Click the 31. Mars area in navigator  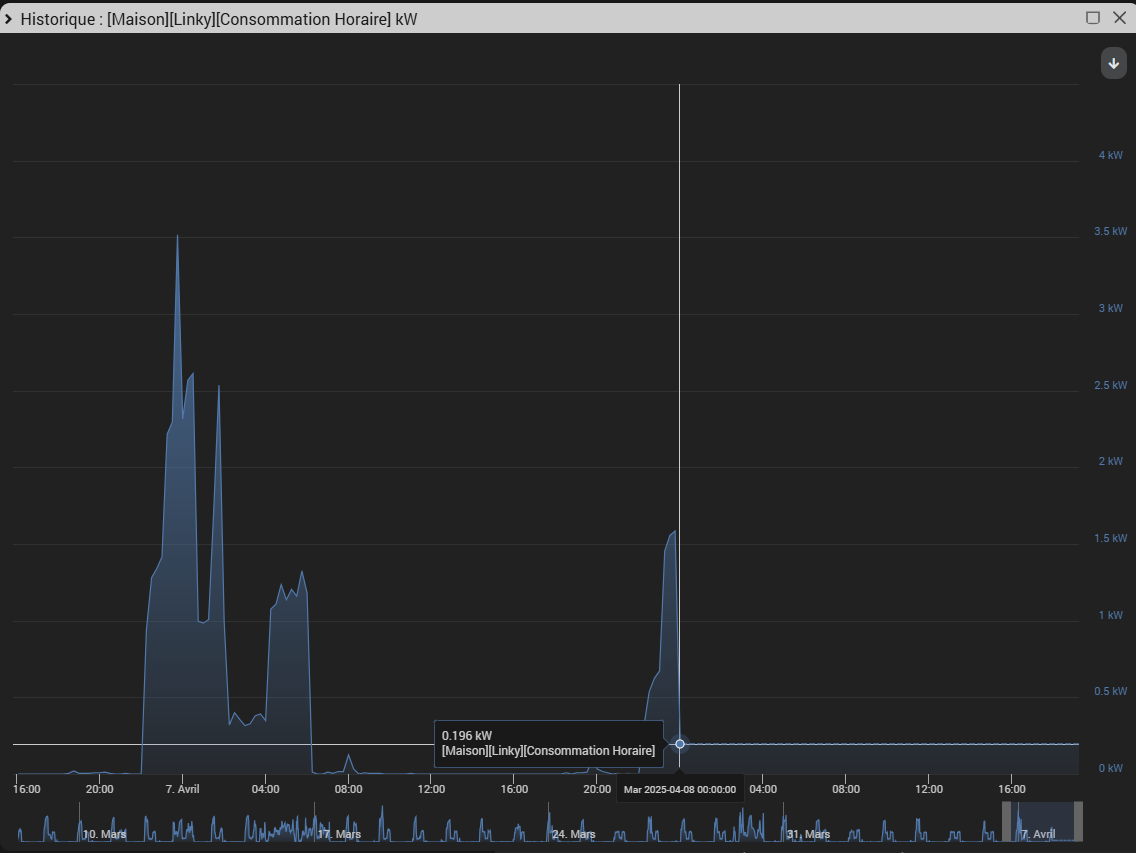(x=809, y=834)
